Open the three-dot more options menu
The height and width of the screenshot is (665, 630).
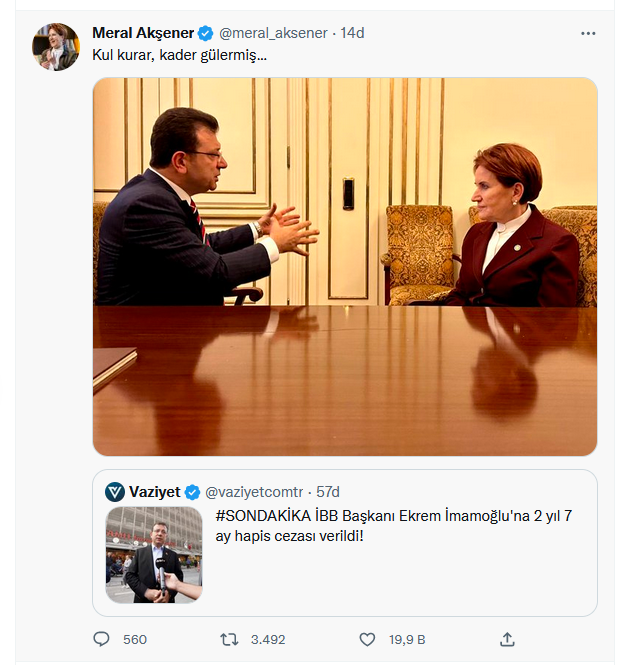(x=588, y=33)
